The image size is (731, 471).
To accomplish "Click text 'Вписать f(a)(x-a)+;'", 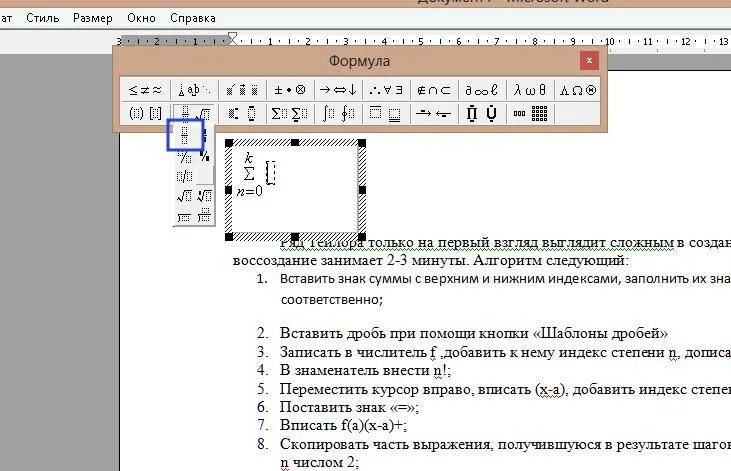I will coord(344,425).
